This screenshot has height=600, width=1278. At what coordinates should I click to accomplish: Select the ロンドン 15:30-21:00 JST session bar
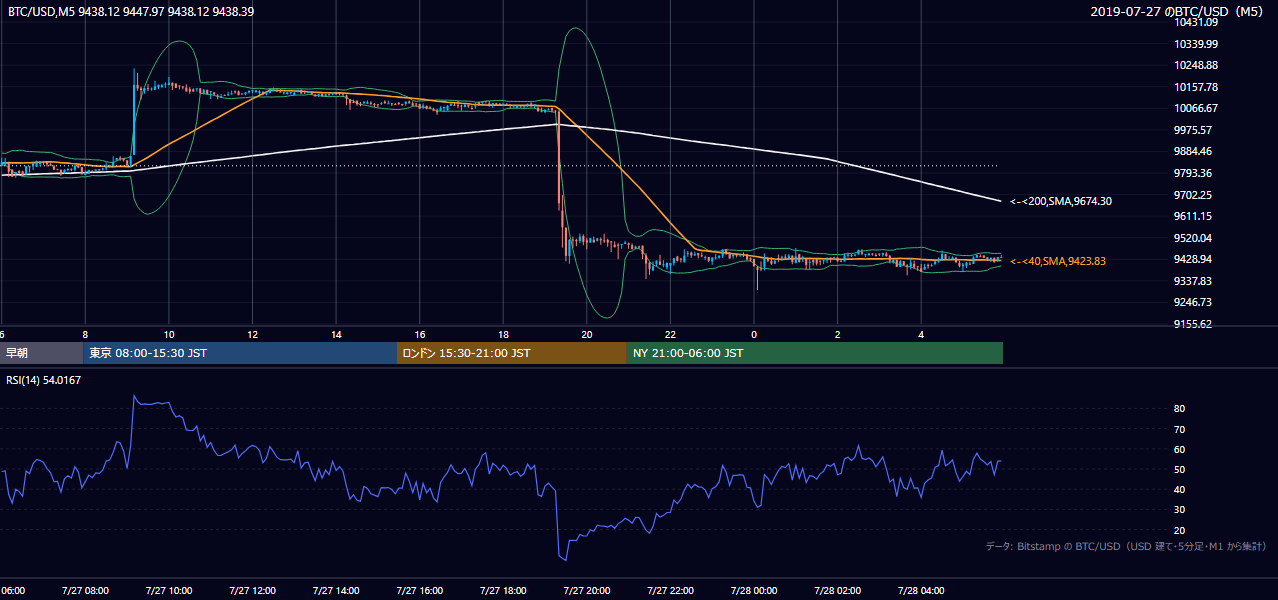coord(512,353)
